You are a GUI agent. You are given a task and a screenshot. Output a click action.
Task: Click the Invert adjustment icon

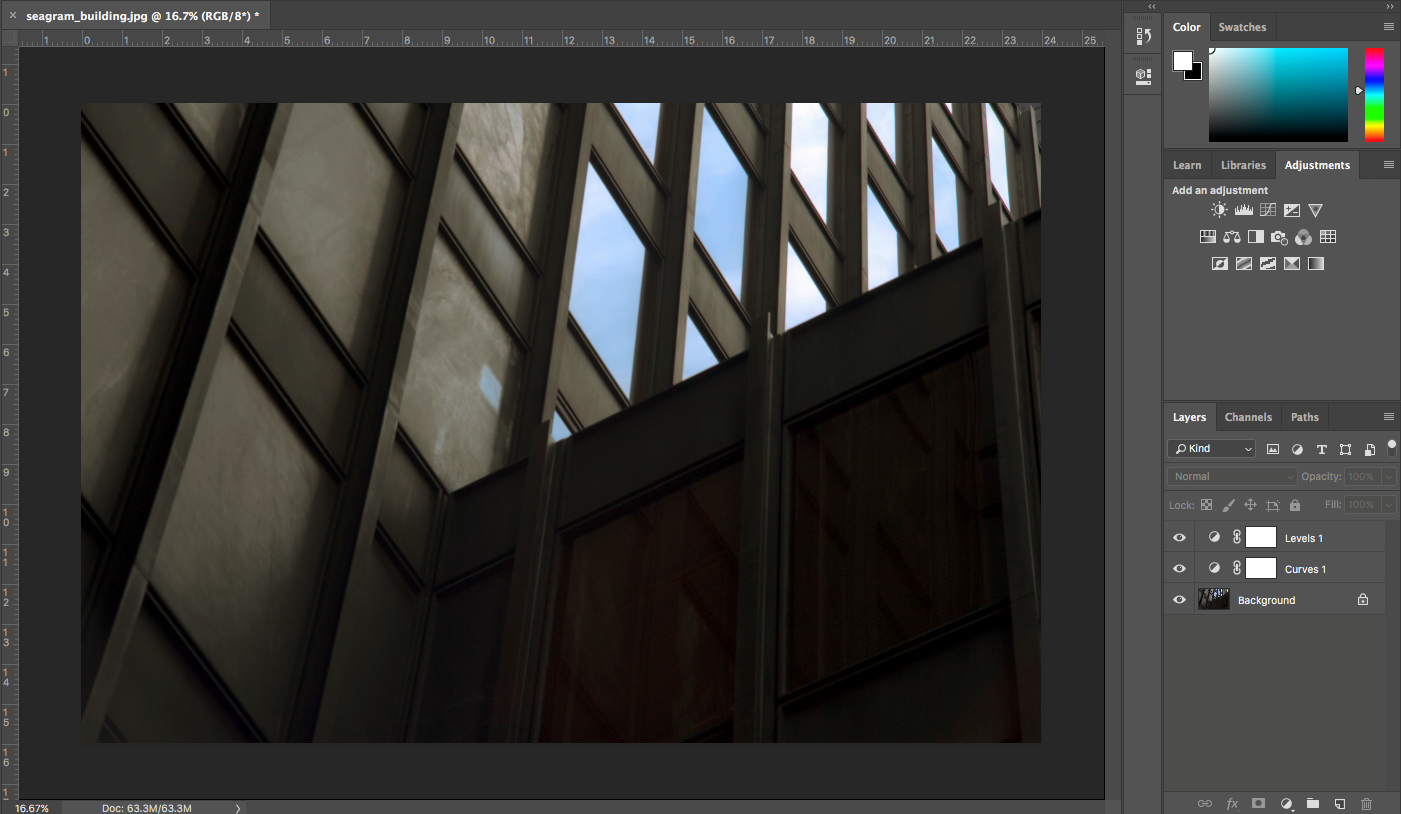pos(1219,264)
